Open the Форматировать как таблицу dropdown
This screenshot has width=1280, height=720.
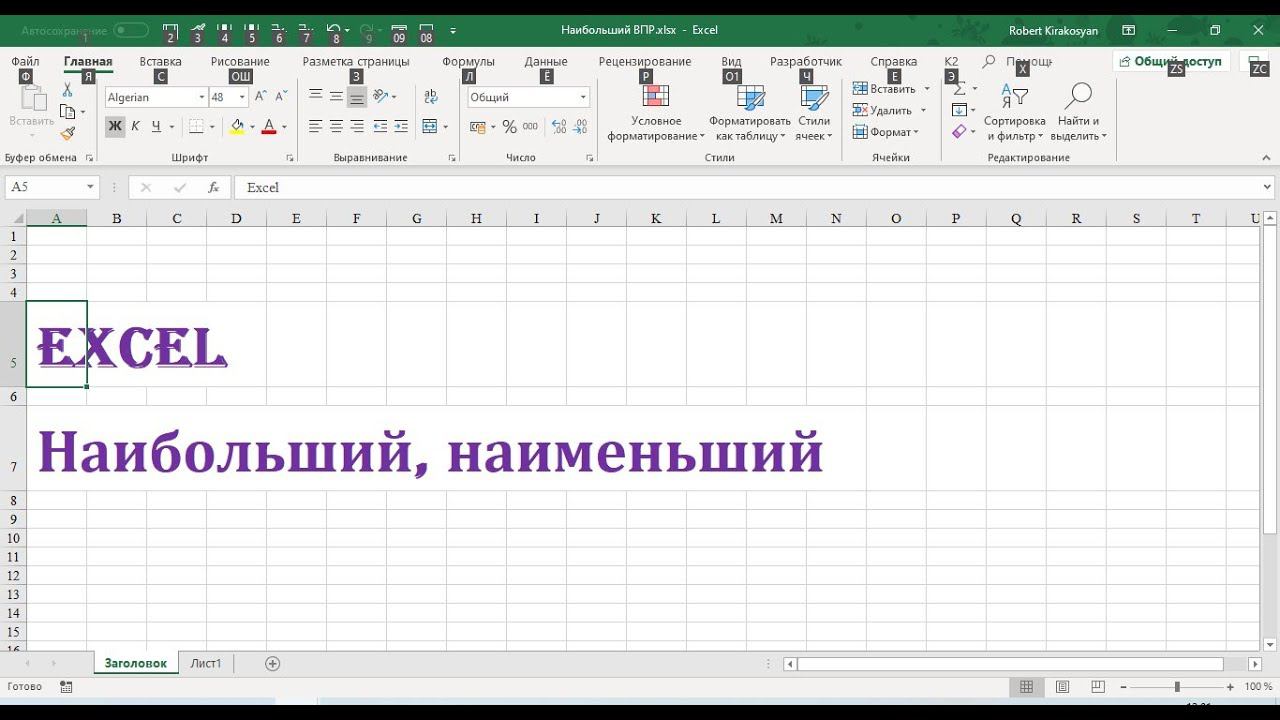(x=749, y=113)
